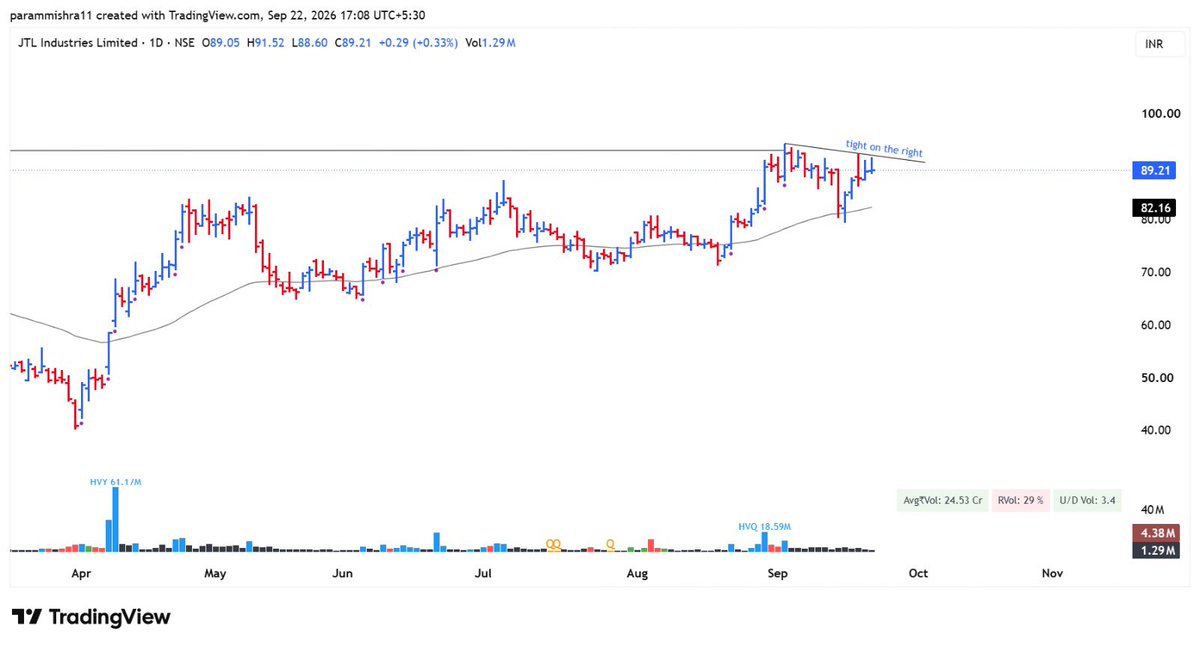This screenshot has height=647, width=1200.
Task: Click the Jul label on time axis
Action: 484,574
